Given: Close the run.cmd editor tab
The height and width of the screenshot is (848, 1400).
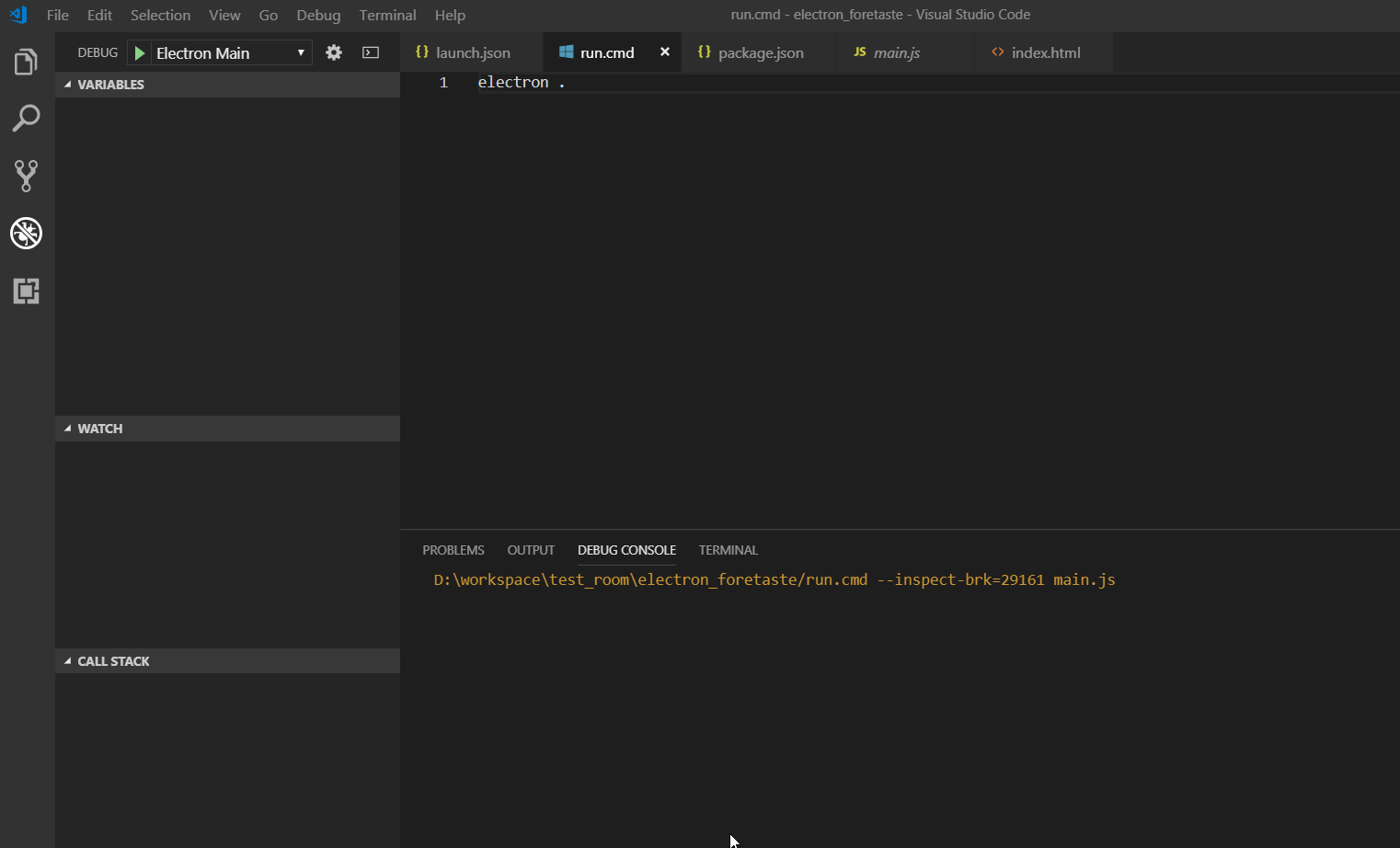Looking at the screenshot, I should (665, 52).
